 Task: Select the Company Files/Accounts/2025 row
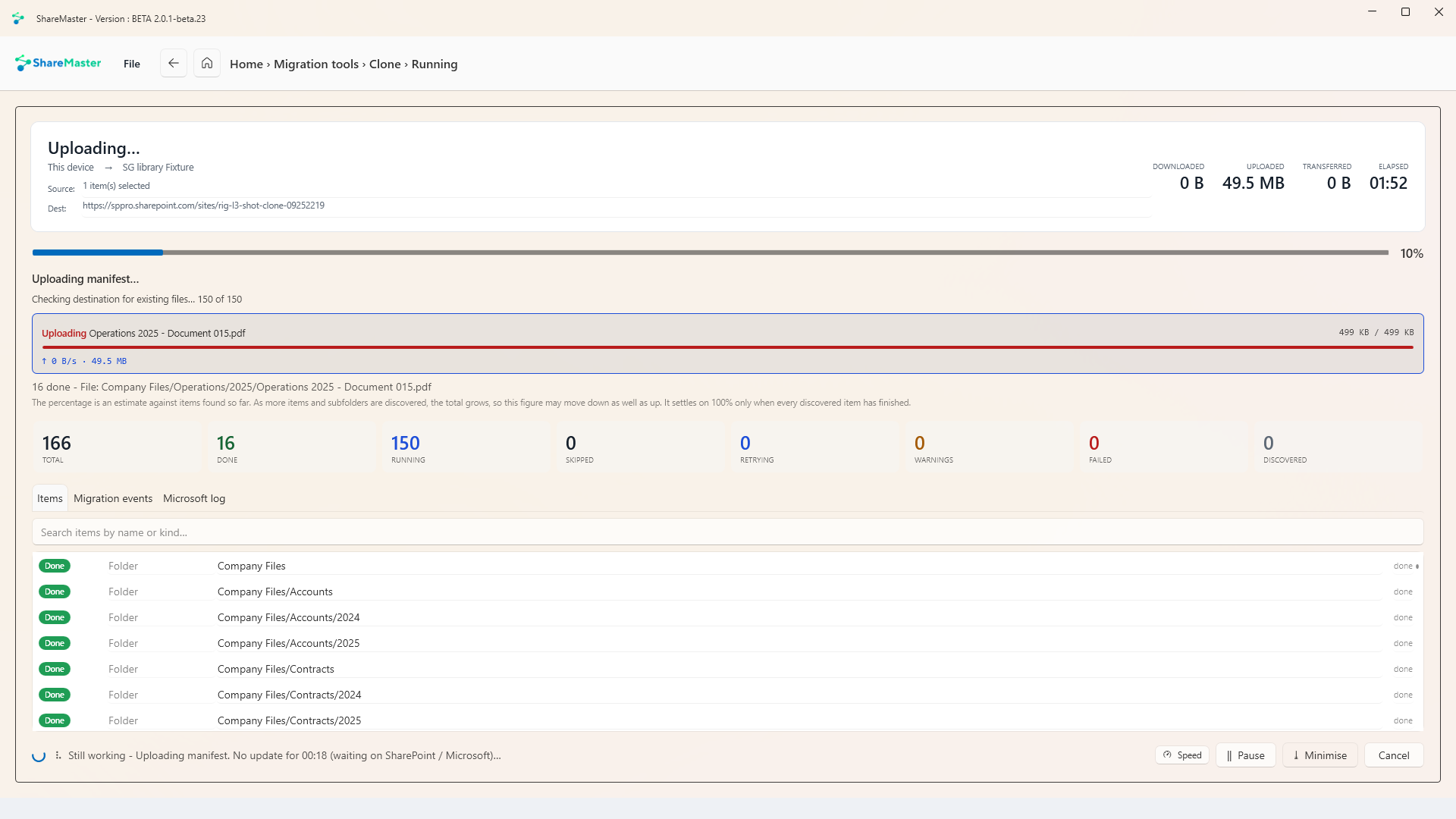click(x=728, y=643)
